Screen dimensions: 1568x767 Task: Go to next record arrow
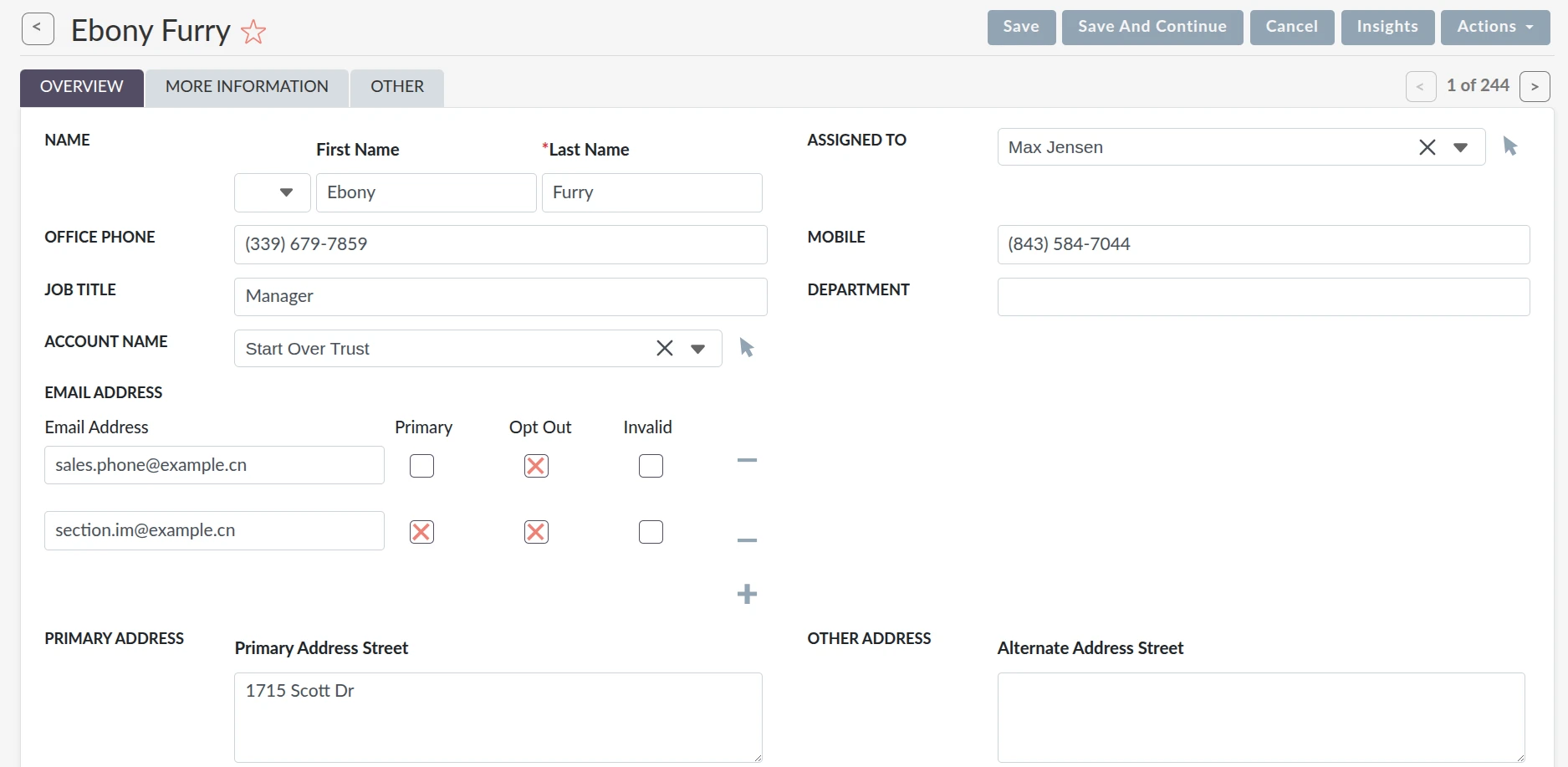(x=1535, y=86)
